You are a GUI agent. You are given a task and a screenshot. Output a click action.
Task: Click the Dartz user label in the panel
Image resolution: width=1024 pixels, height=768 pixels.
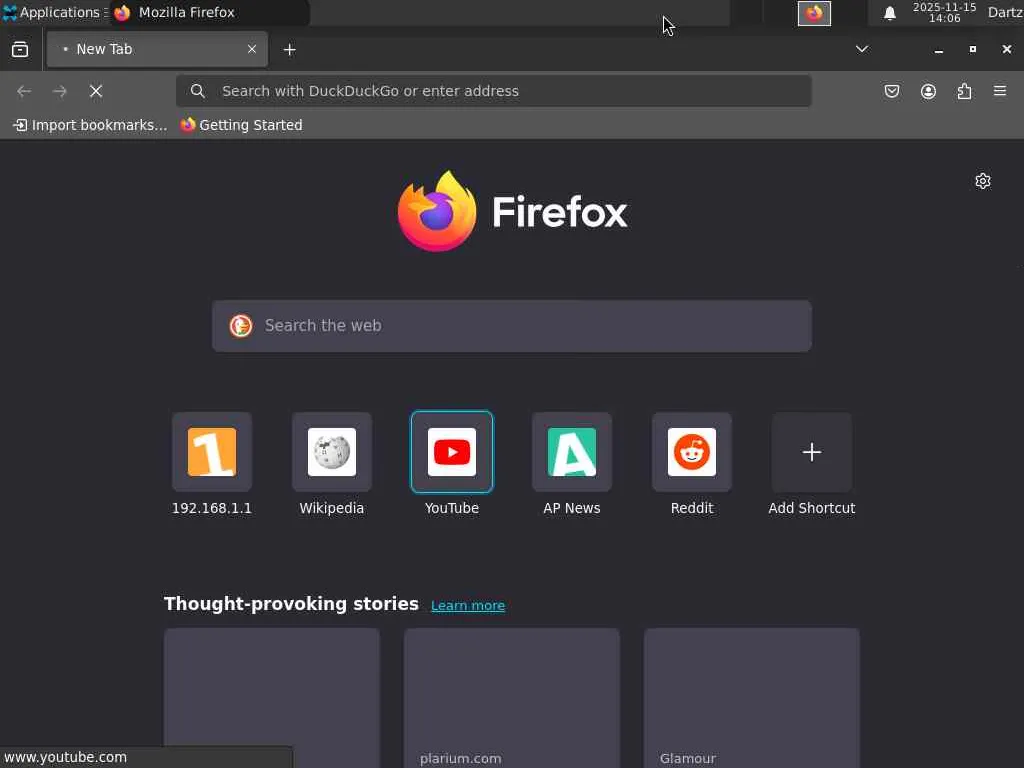pyautogui.click(x=1005, y=12)
